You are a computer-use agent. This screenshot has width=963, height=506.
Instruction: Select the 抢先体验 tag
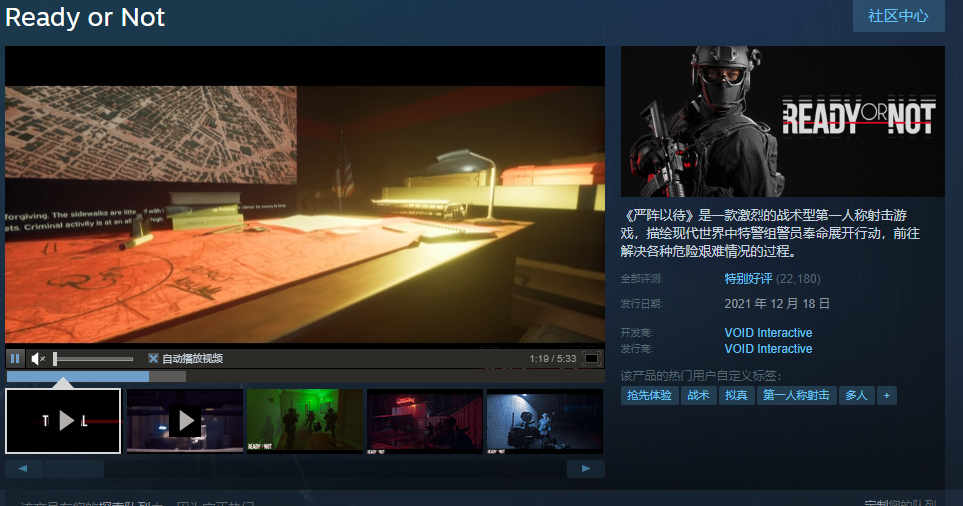click(x=649, y=395)
